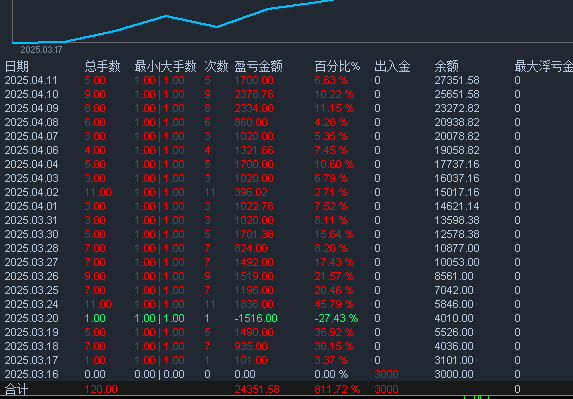This screenshot has width=573, height=399.
Task: Click the 合计 totals row label
Action: pyautogui.click(x=17, y=390)
